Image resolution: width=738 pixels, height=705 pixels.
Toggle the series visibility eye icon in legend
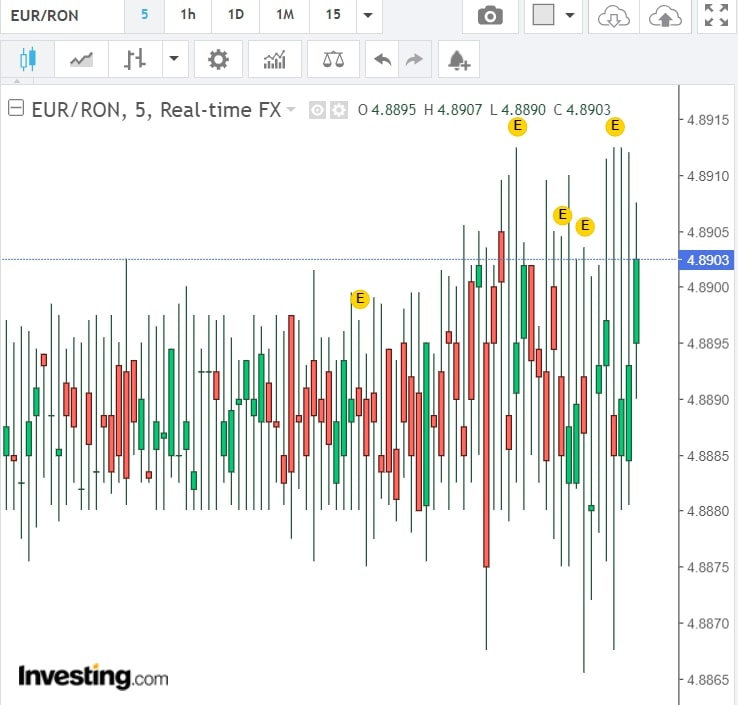317,110
